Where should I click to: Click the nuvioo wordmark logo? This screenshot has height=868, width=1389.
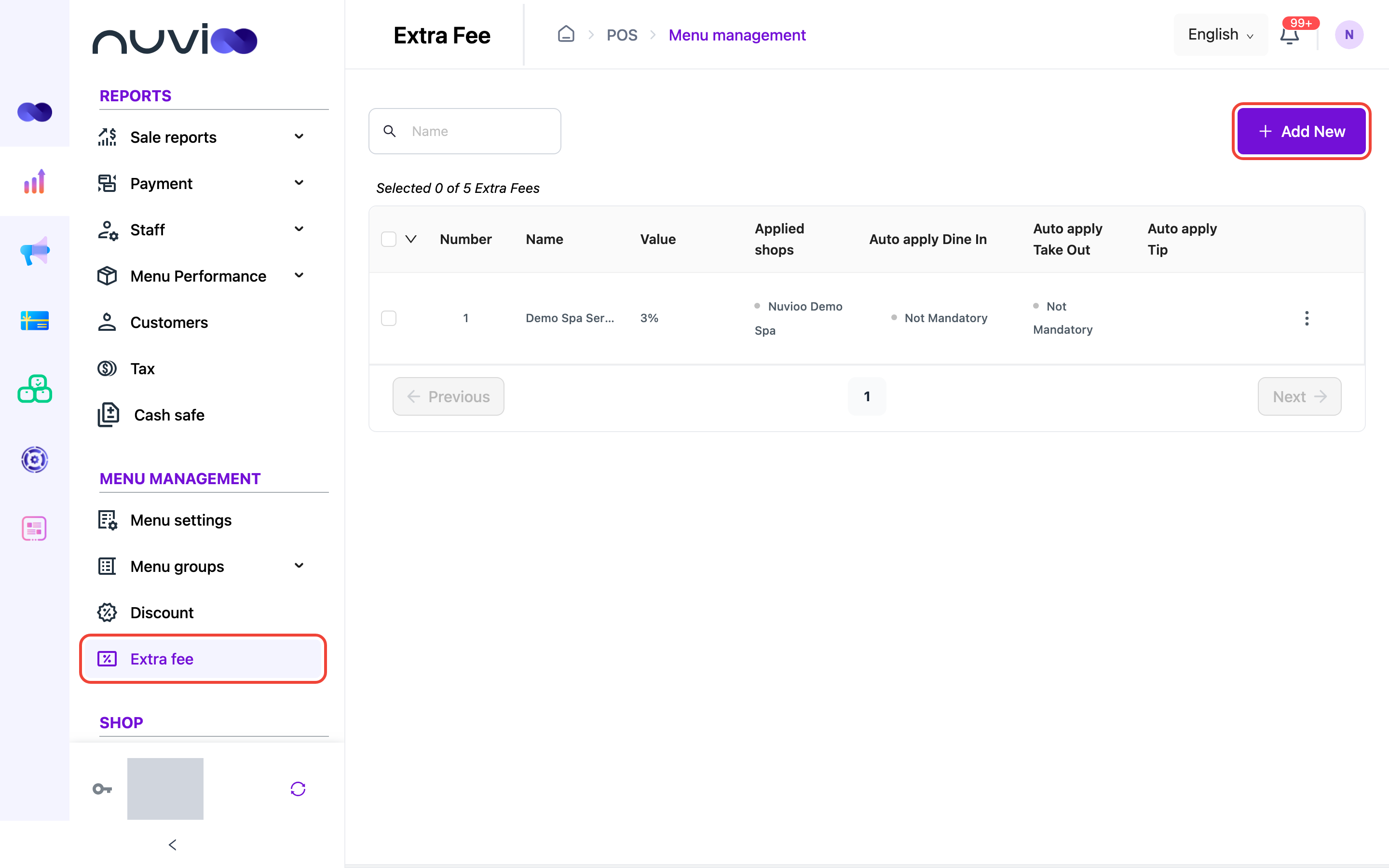click(175, 39)
